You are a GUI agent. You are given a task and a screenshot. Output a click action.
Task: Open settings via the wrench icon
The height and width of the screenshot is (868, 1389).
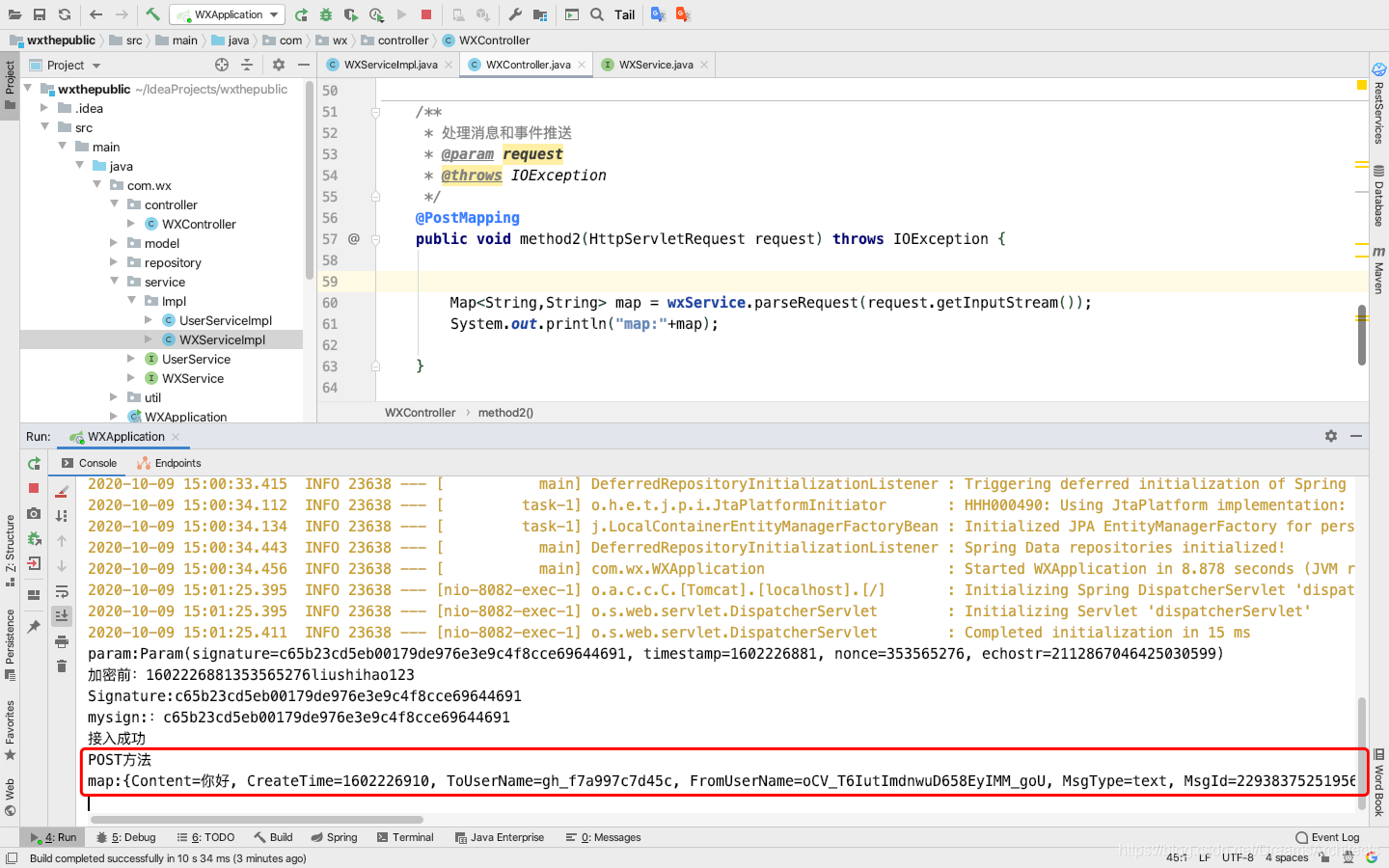tap(515, 14)
